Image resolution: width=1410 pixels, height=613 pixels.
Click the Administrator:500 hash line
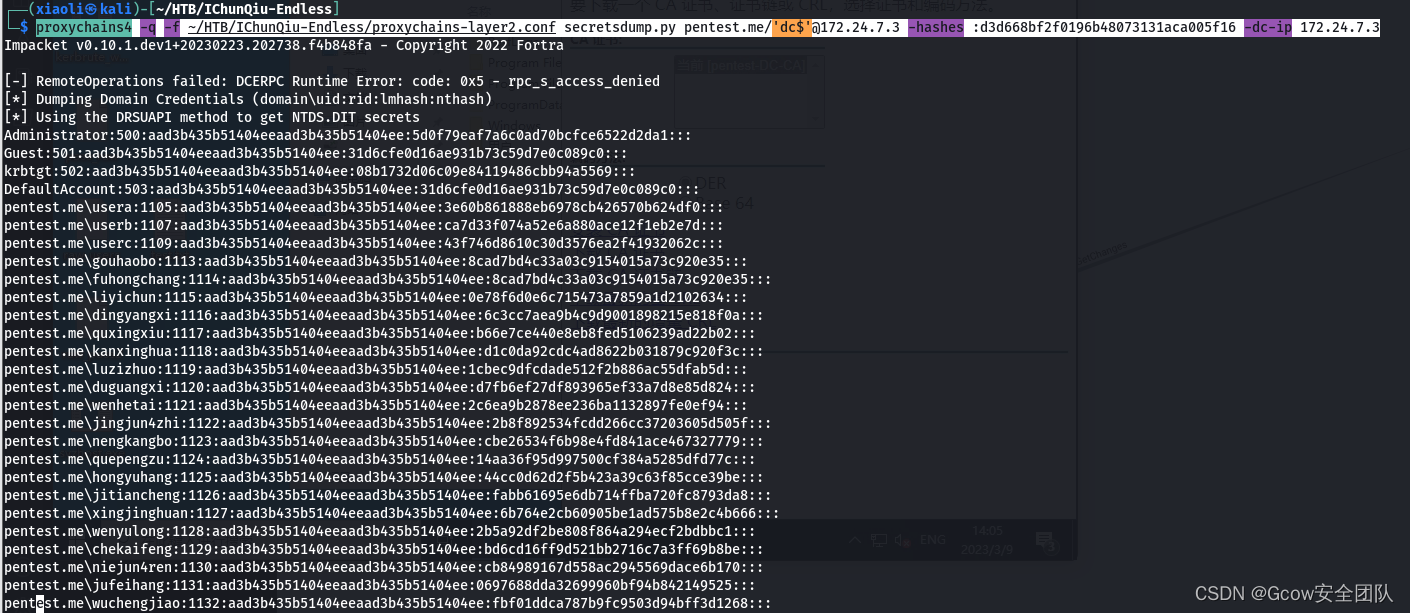[x=348, y=135]
